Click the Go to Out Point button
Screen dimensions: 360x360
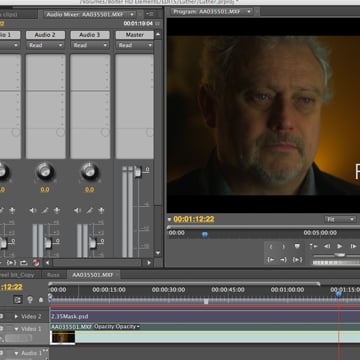click(x=283, y=260)
